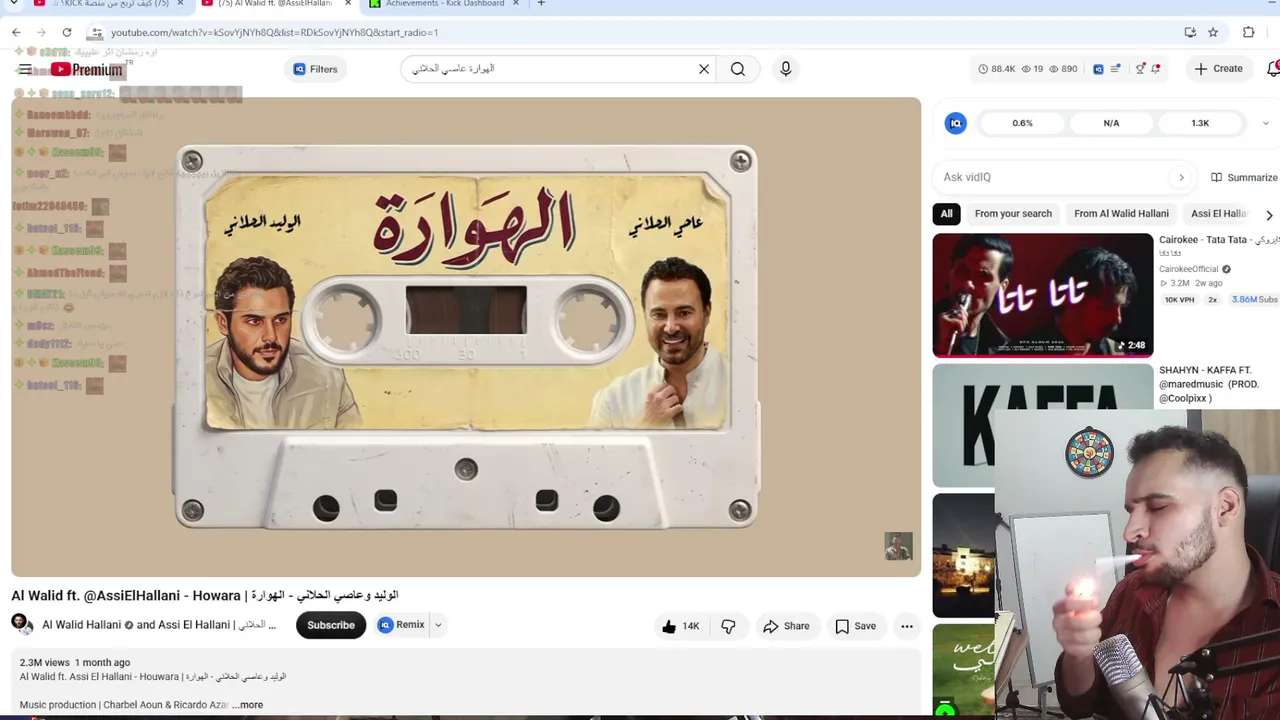Select the Assi El Hallani chip
The image size is (1280, 720).
pyautogui.click(x=1219, y=214)
